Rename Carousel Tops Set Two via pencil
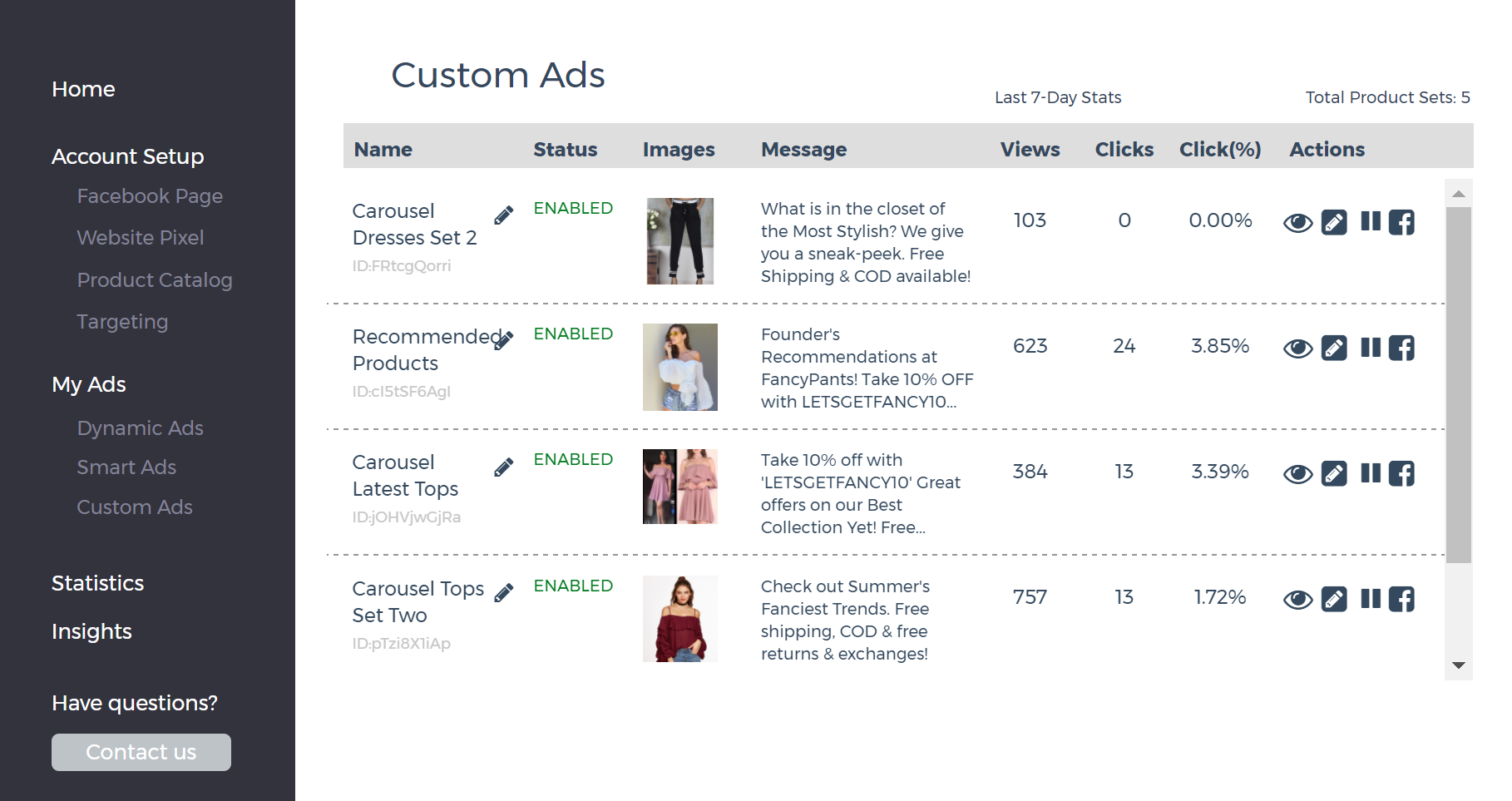1512x801 pixels. (x=503, y=593)
